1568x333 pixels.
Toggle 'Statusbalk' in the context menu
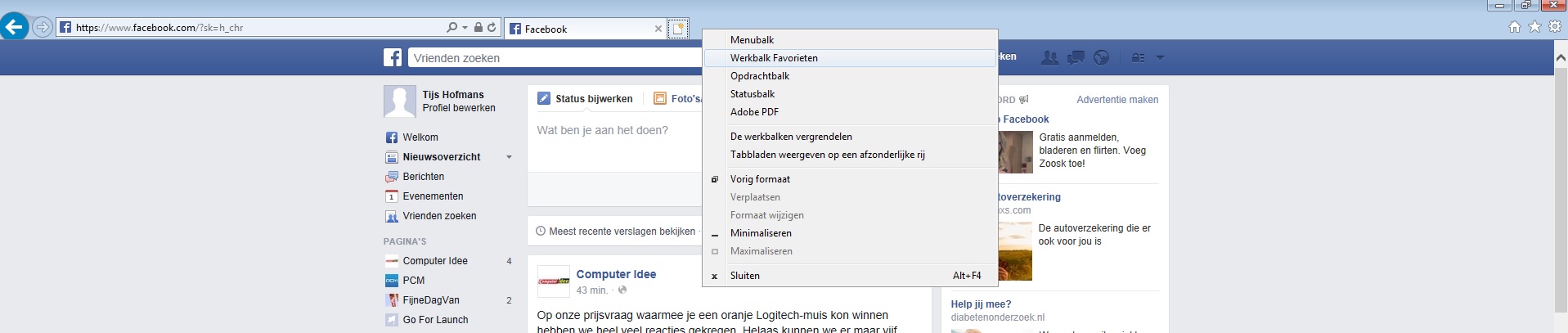coord(850,94)
